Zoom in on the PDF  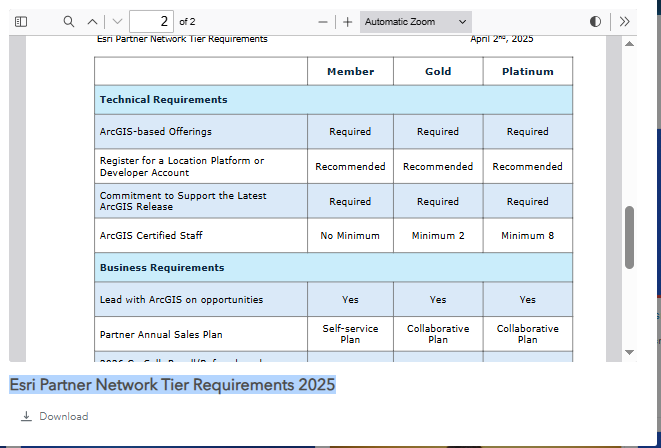(x=347, y=22)
